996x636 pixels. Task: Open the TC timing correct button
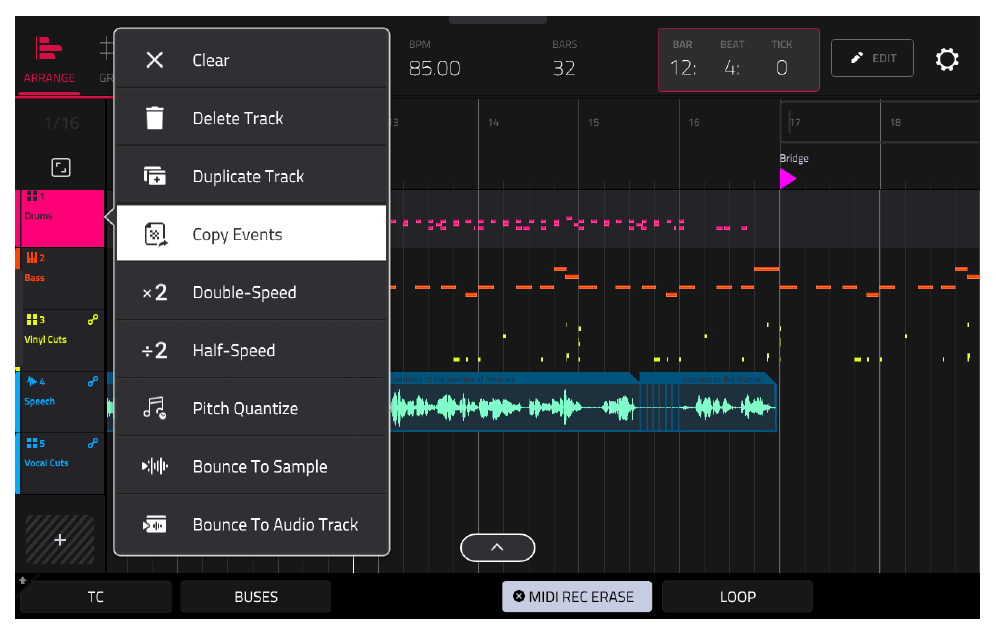pyautogui.click(x=96, y=597)
